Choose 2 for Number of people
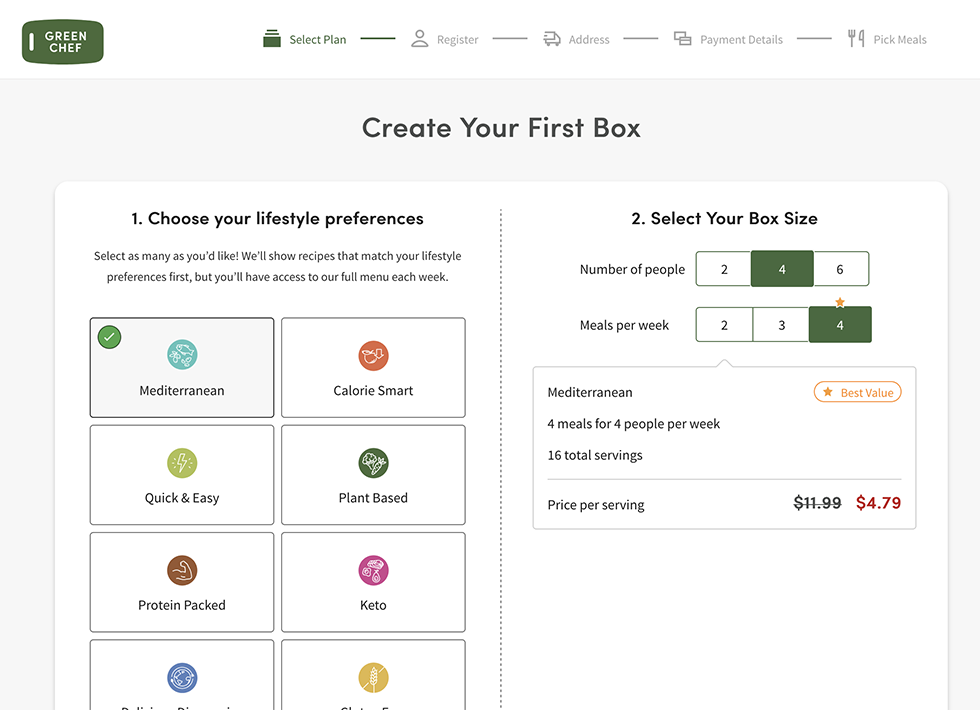Screen dimensions: 980x710 (x=724, y=269)
